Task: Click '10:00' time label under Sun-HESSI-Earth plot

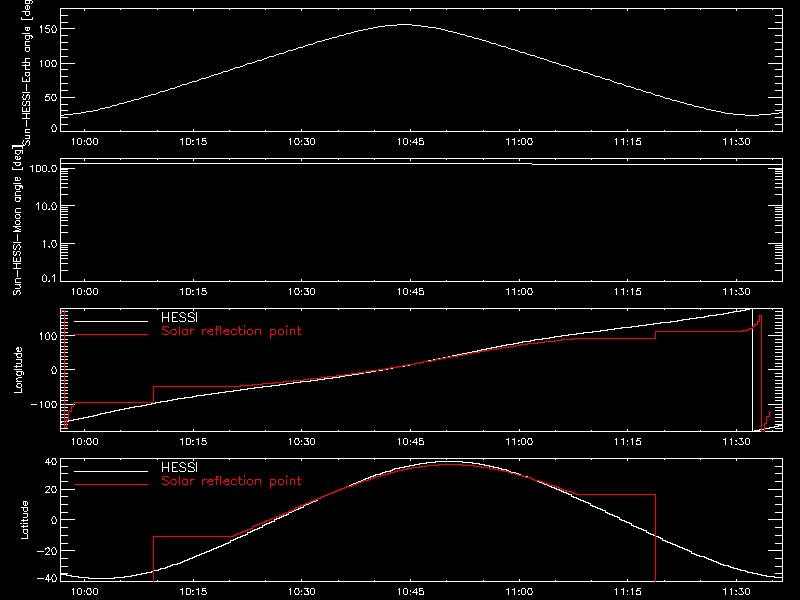Action: [85, 142]
